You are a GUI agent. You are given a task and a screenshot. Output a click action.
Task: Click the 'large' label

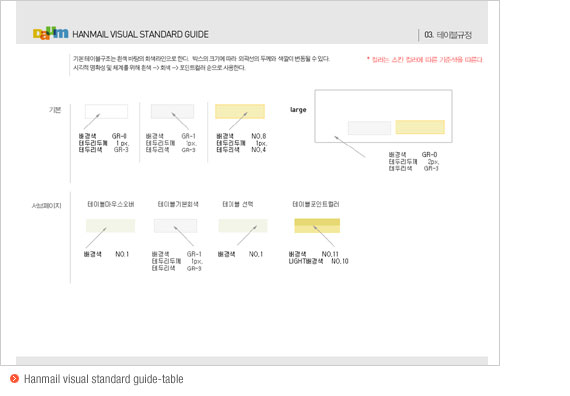tap(298, 109)
